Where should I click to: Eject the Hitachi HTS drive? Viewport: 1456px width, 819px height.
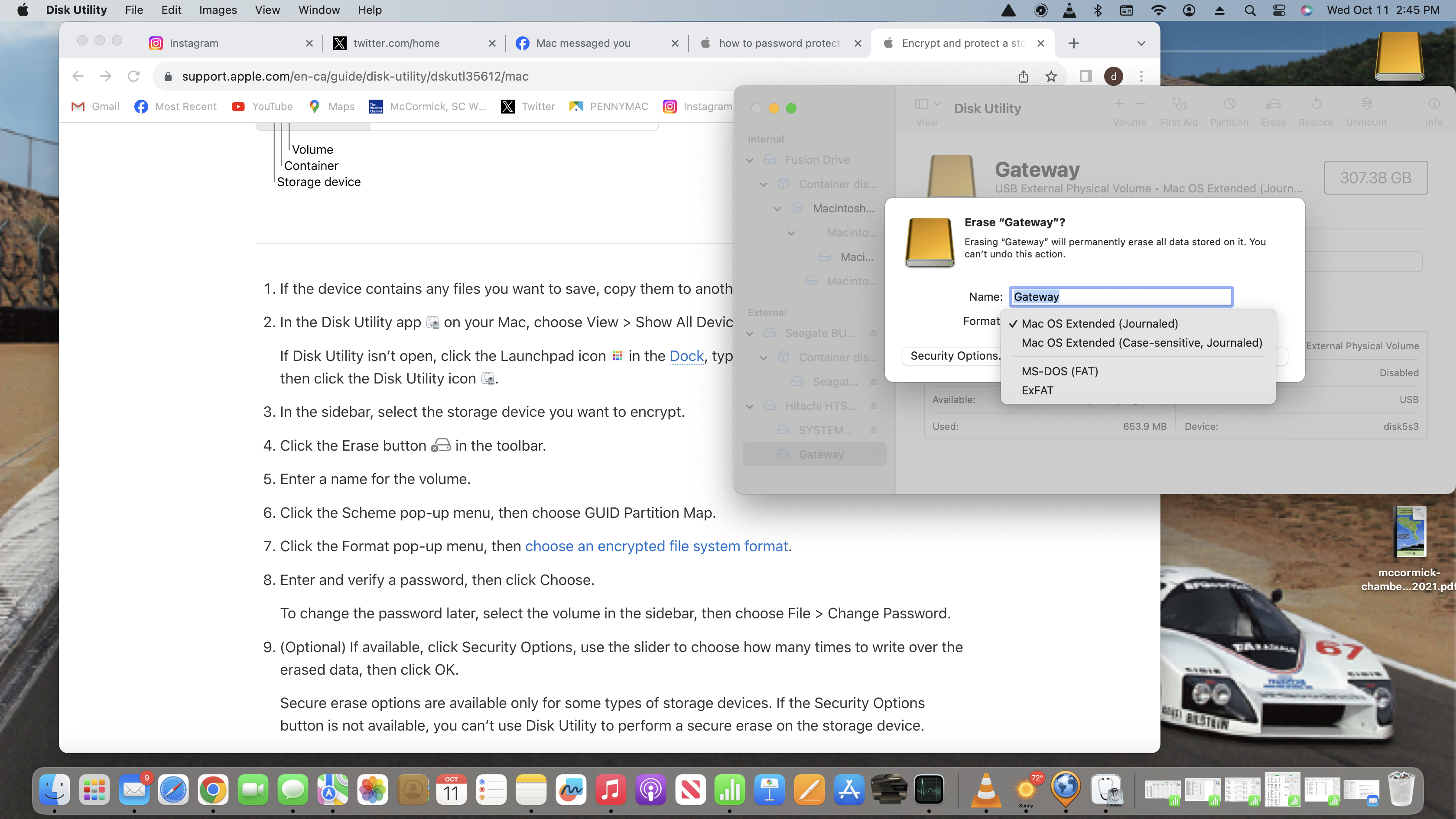(874, 406)
